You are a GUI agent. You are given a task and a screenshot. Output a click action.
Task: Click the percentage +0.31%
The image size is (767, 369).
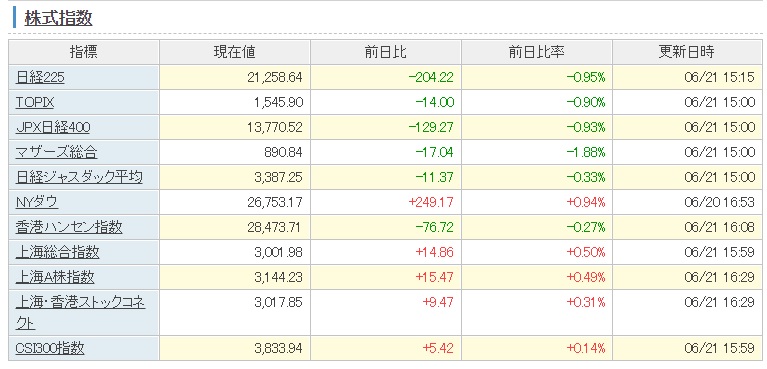pos(586,302)
